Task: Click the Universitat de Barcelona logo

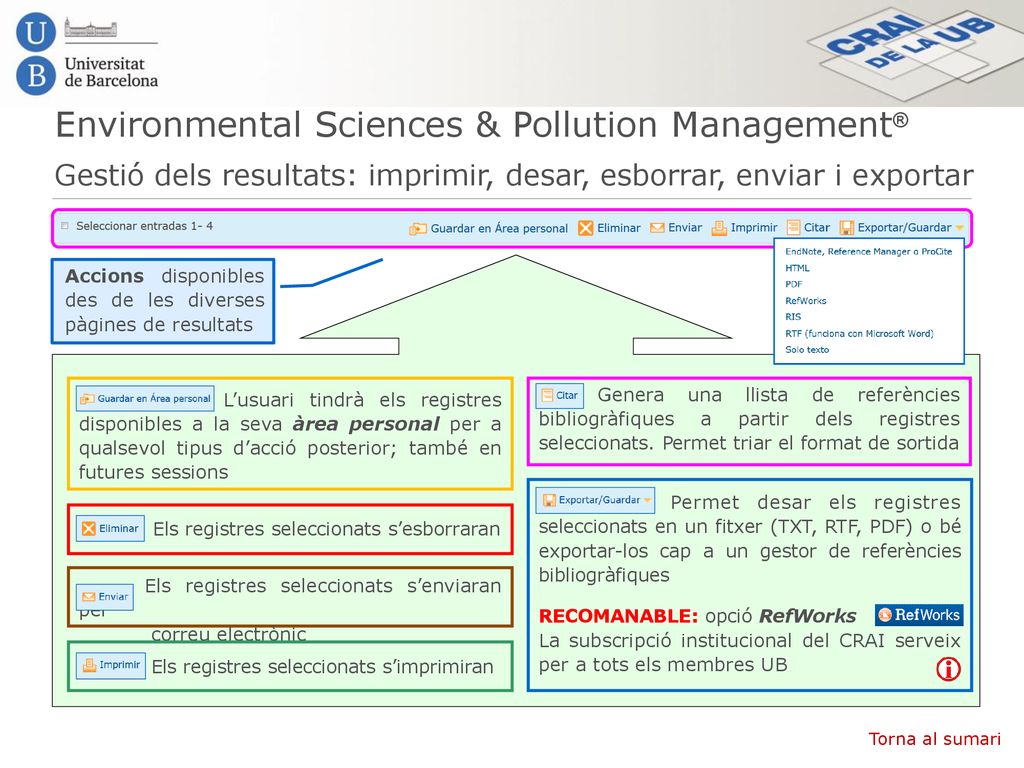Action: pyautogui.click(x=87, y=54)
